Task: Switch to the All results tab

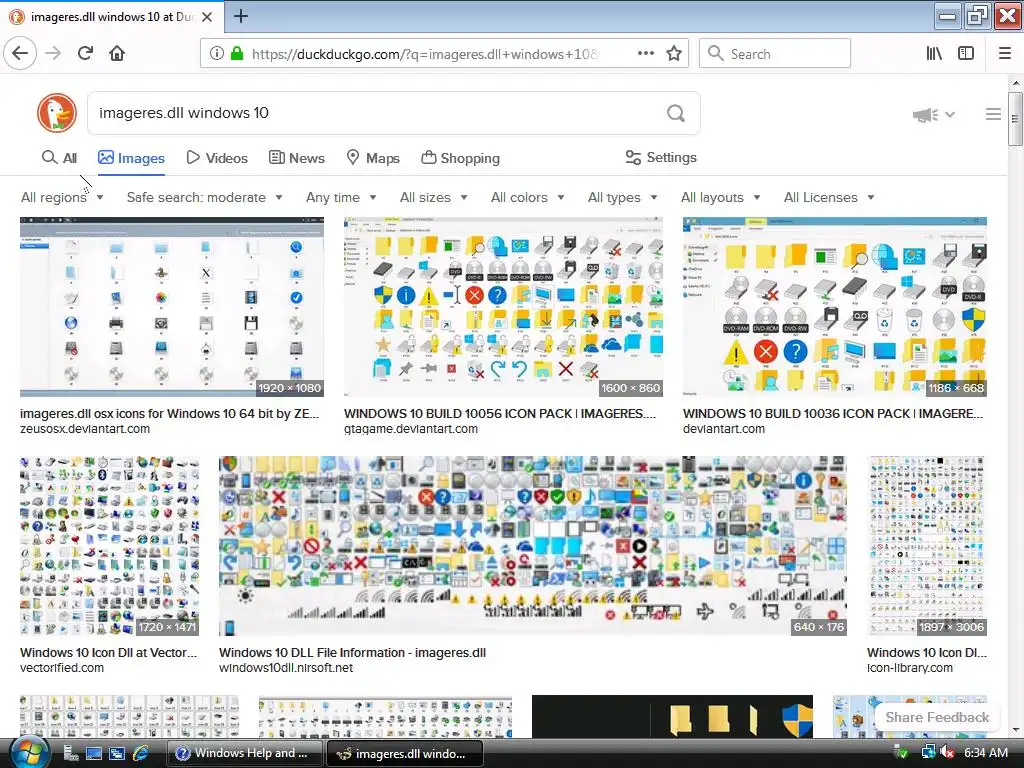Action: (59, 158)
